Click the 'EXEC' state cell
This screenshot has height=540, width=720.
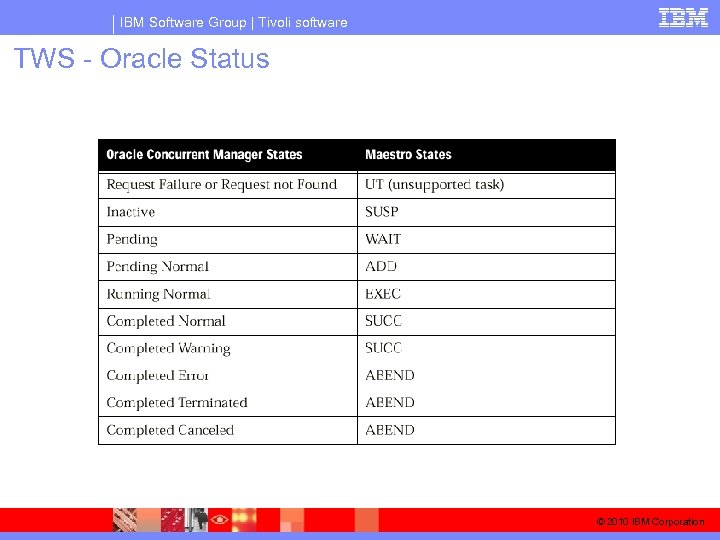click(486, 294)
